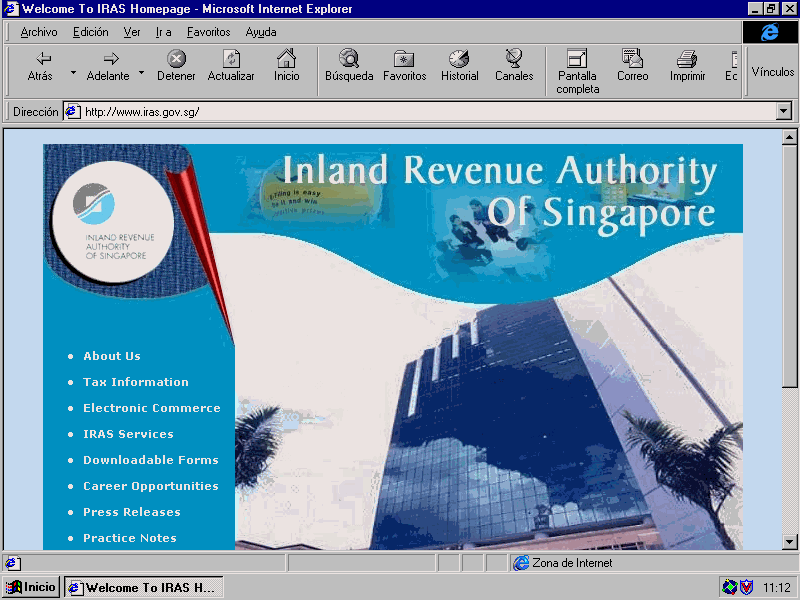
Task: Stop page loading with Detener
Action: click(x=176, y=66)
